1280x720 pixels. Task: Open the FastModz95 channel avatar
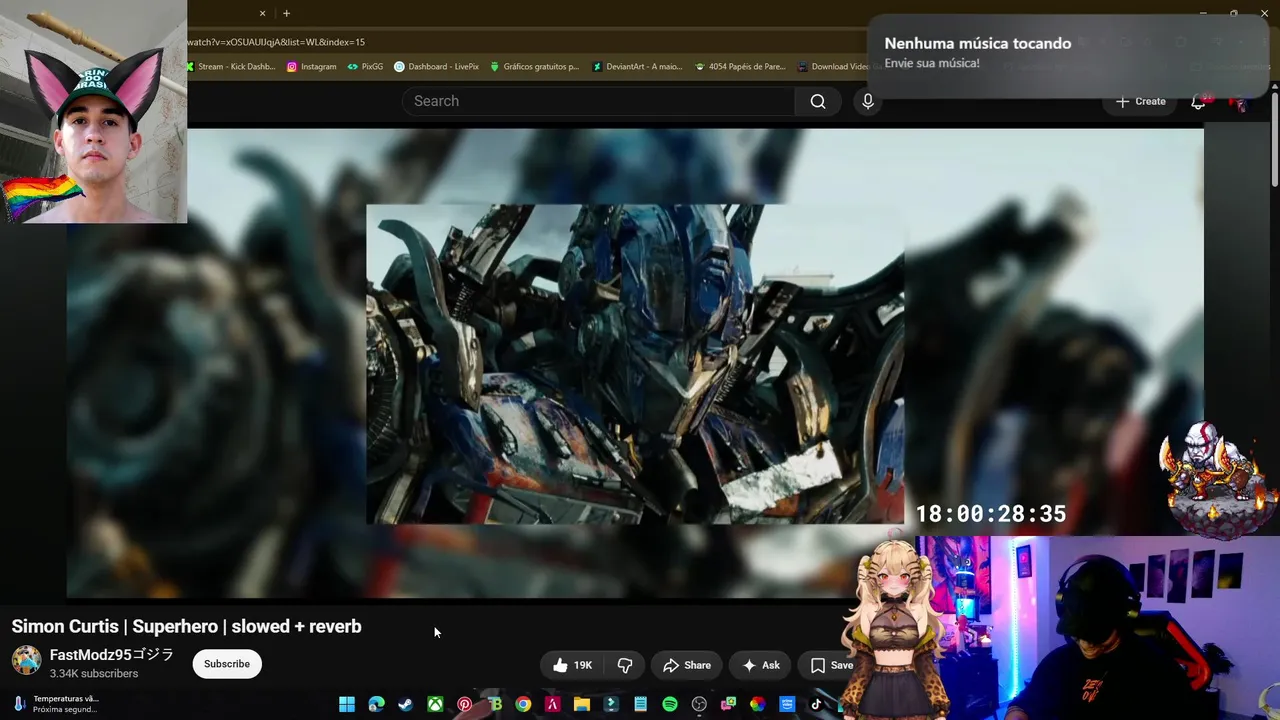[26, 661]
